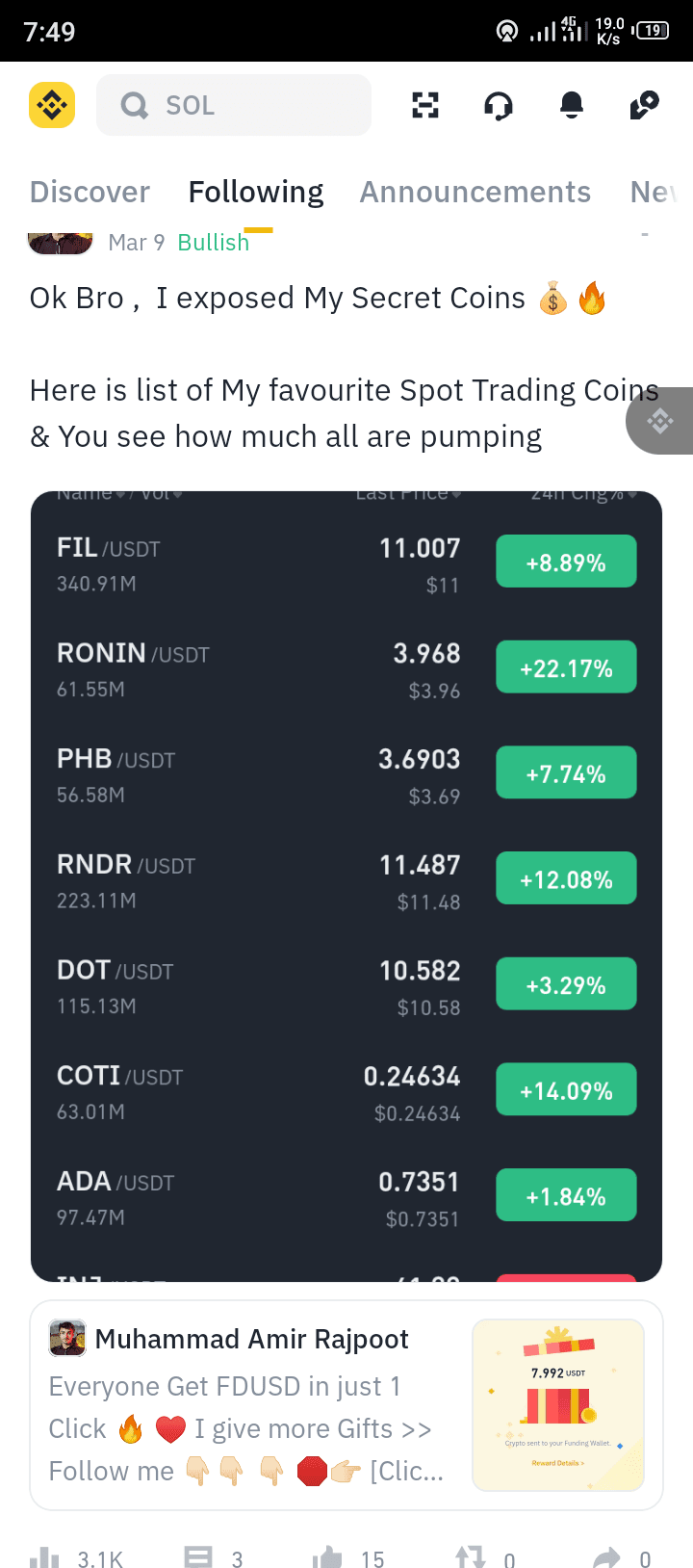693x1568 pixels.
Task: Open comments icon with count 3
Action: point(198,1557)
